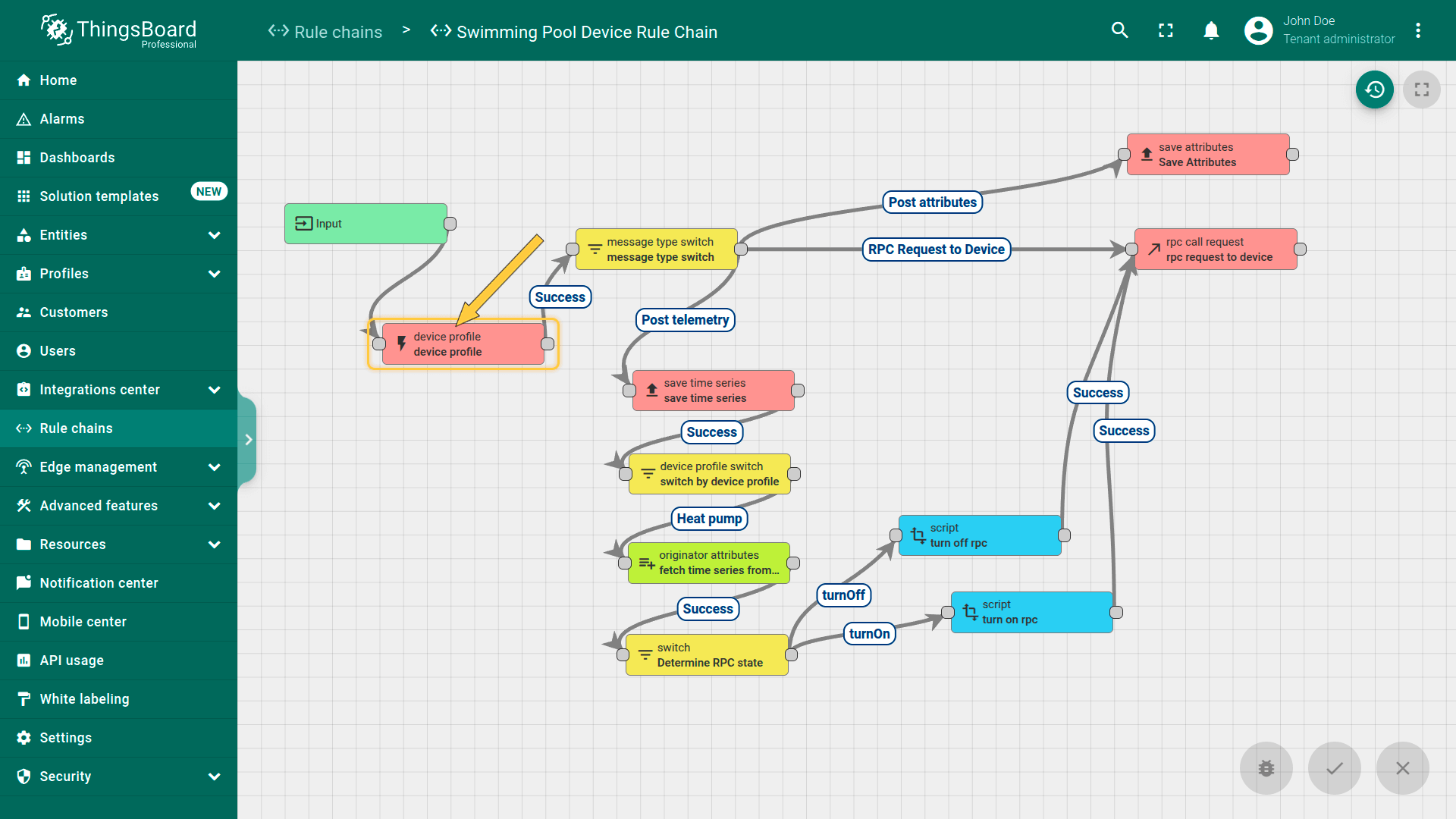This screenshot has height=819, width=1456.
Task: Apply changes with the checkmark button
Action: coord(1334,768)
